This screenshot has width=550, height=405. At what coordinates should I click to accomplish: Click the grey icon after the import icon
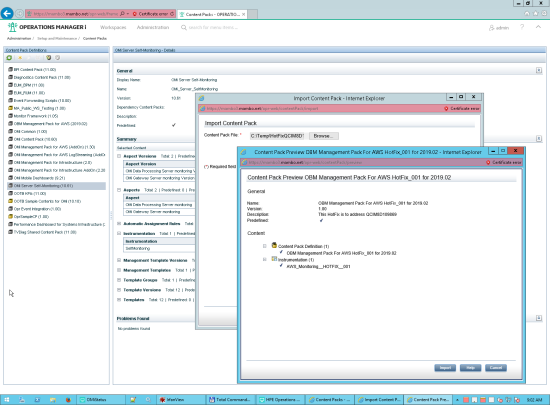(x=58, y=58)
